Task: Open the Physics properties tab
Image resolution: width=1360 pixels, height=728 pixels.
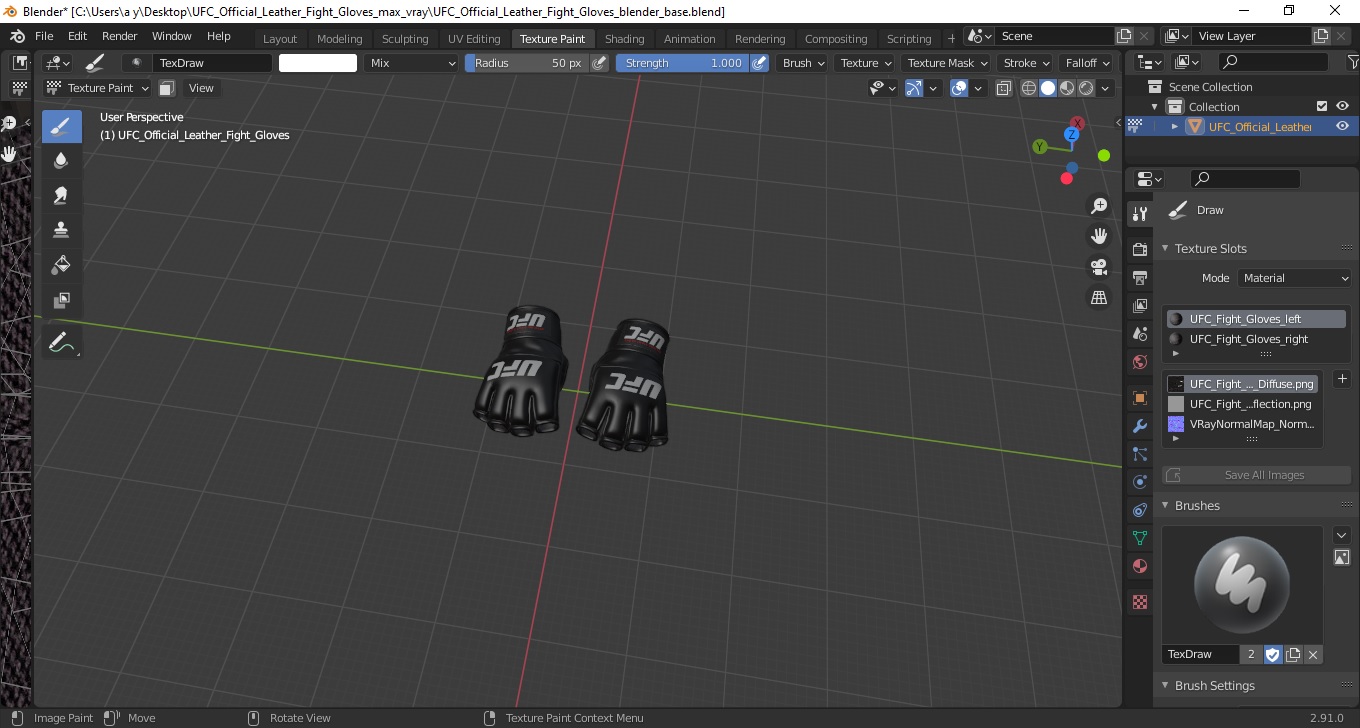Action: (x=1139, y=482)
